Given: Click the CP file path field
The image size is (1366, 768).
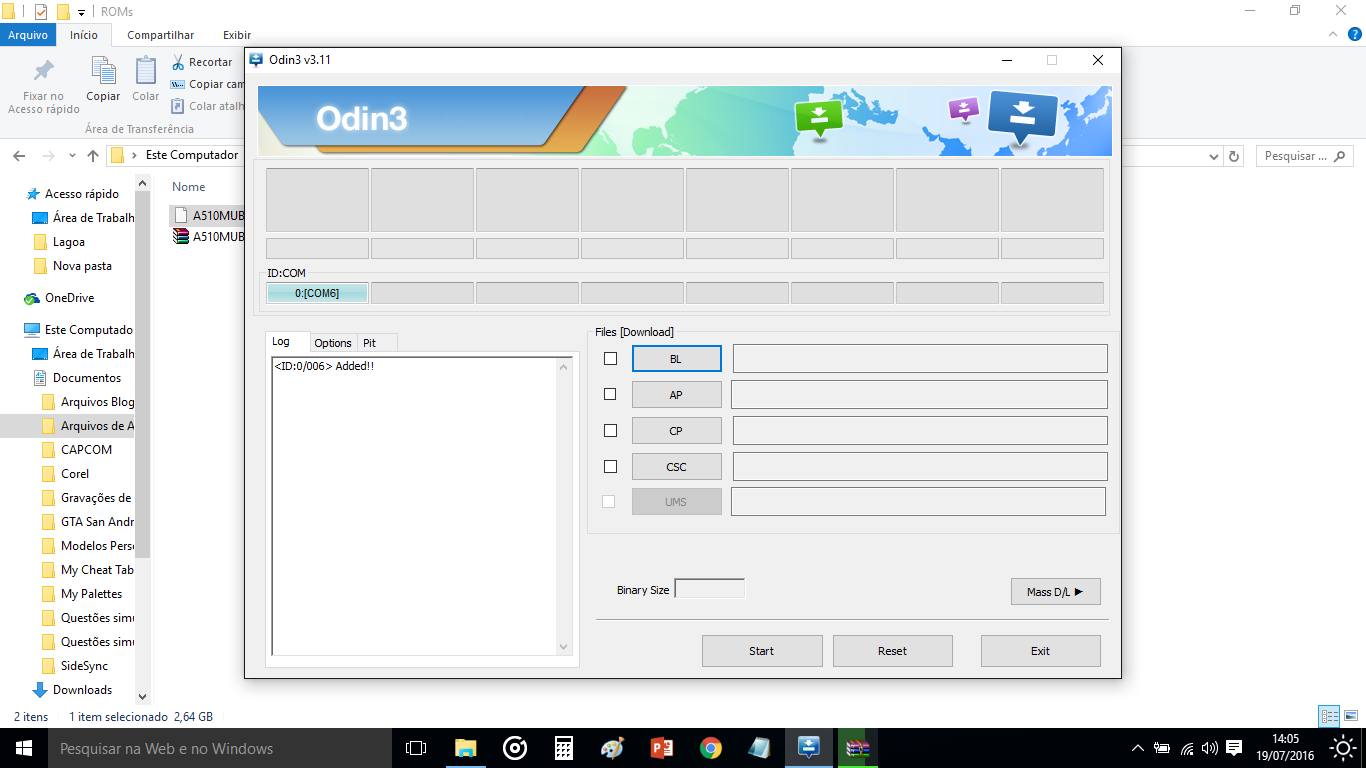Looking at the screenshot, I should click(x=920, y=430).
